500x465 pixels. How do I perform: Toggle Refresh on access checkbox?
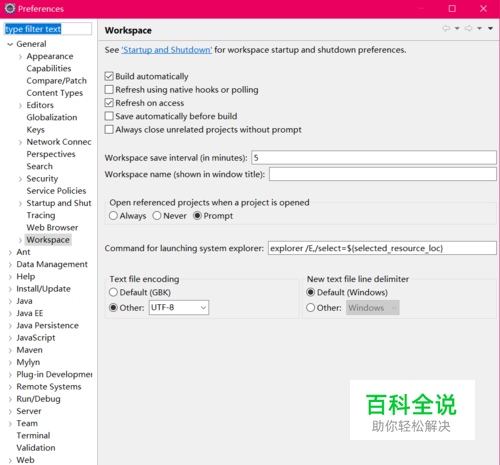tap(109, 103)
